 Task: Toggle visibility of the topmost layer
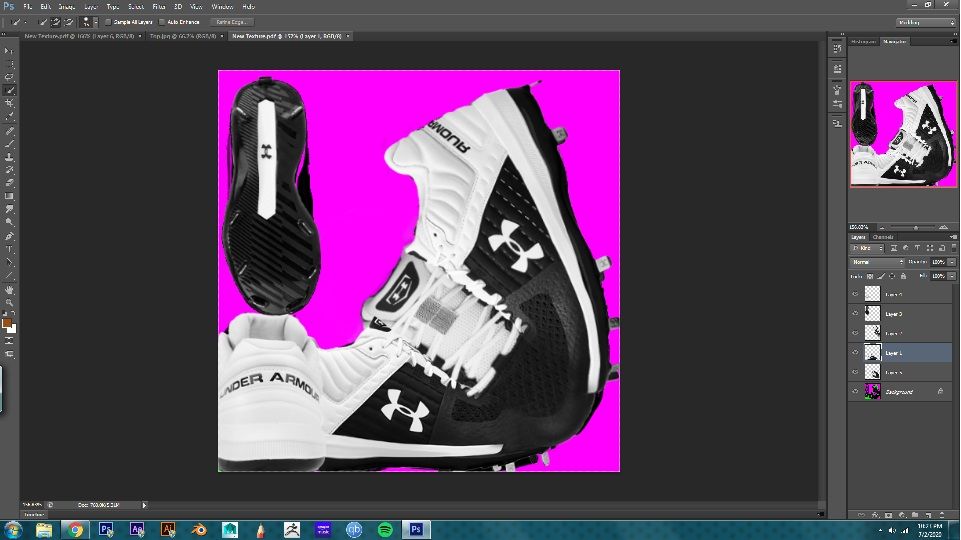pos(856,294)
